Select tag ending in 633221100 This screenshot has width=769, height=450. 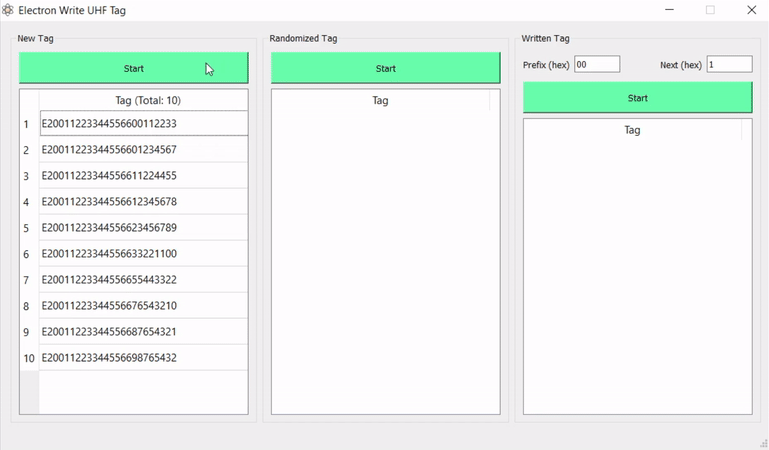143,254
